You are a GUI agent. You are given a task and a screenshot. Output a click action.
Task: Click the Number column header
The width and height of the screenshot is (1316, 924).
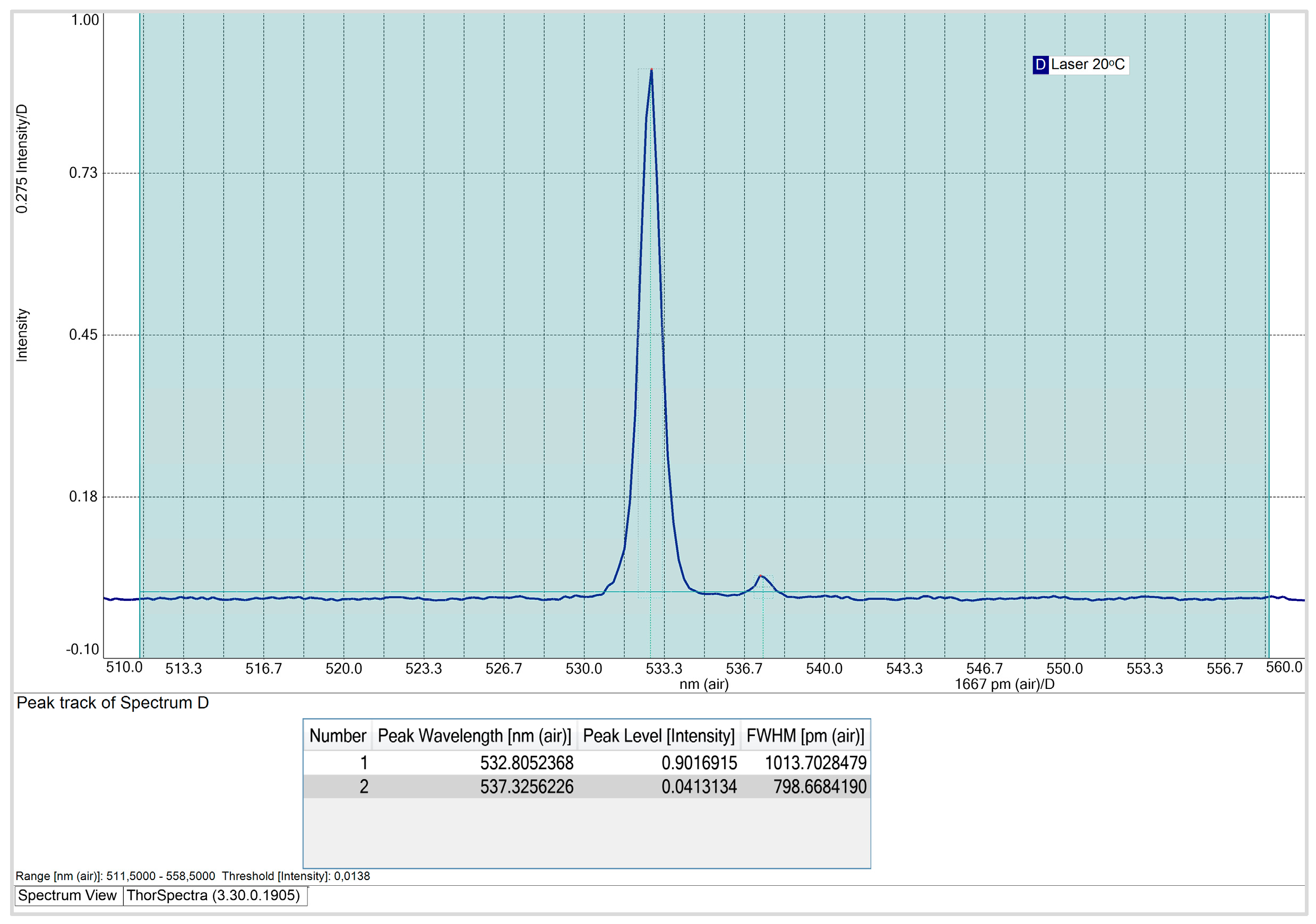click(338, 736)
